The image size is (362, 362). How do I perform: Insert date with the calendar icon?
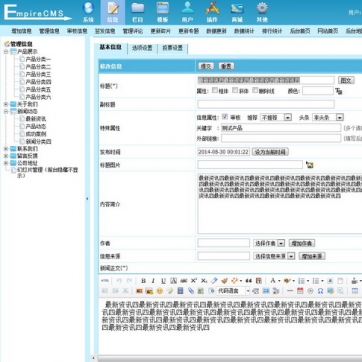(x=300, y=291)
